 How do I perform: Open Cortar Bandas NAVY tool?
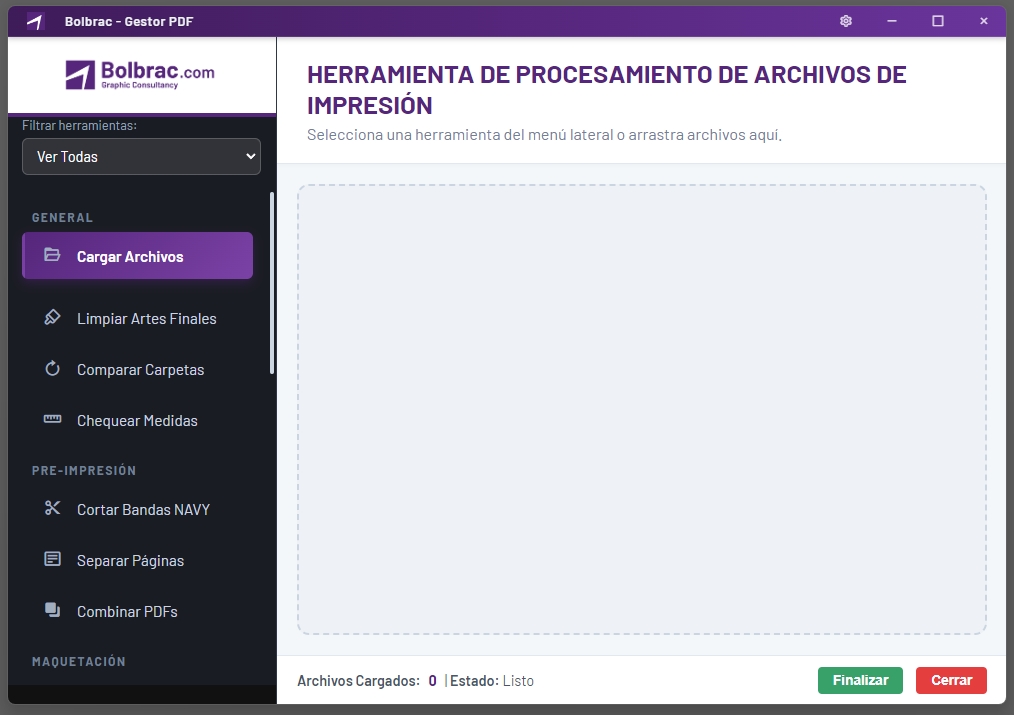137,510
